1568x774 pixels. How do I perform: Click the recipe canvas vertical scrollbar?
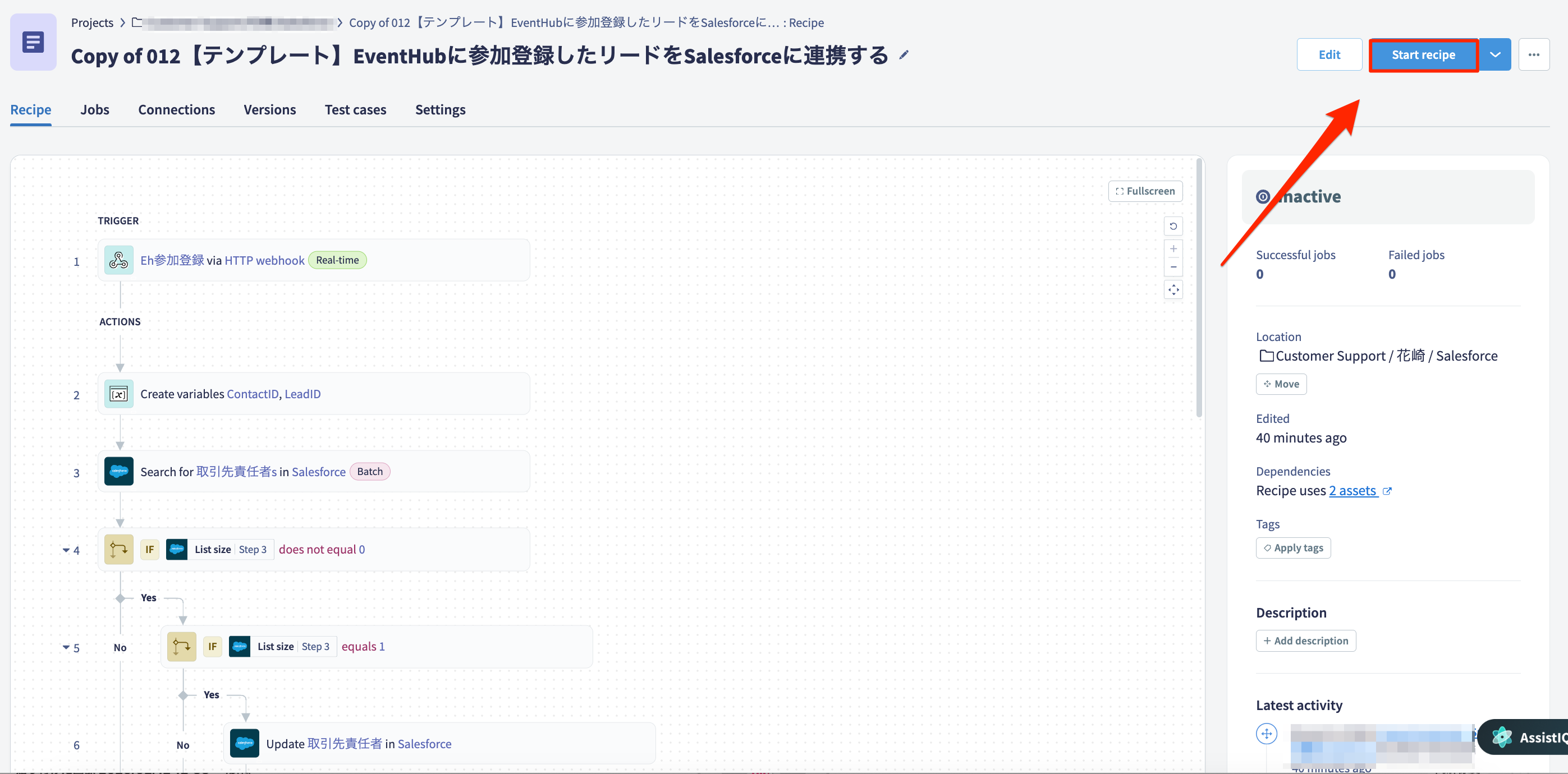coord(1199,288)
